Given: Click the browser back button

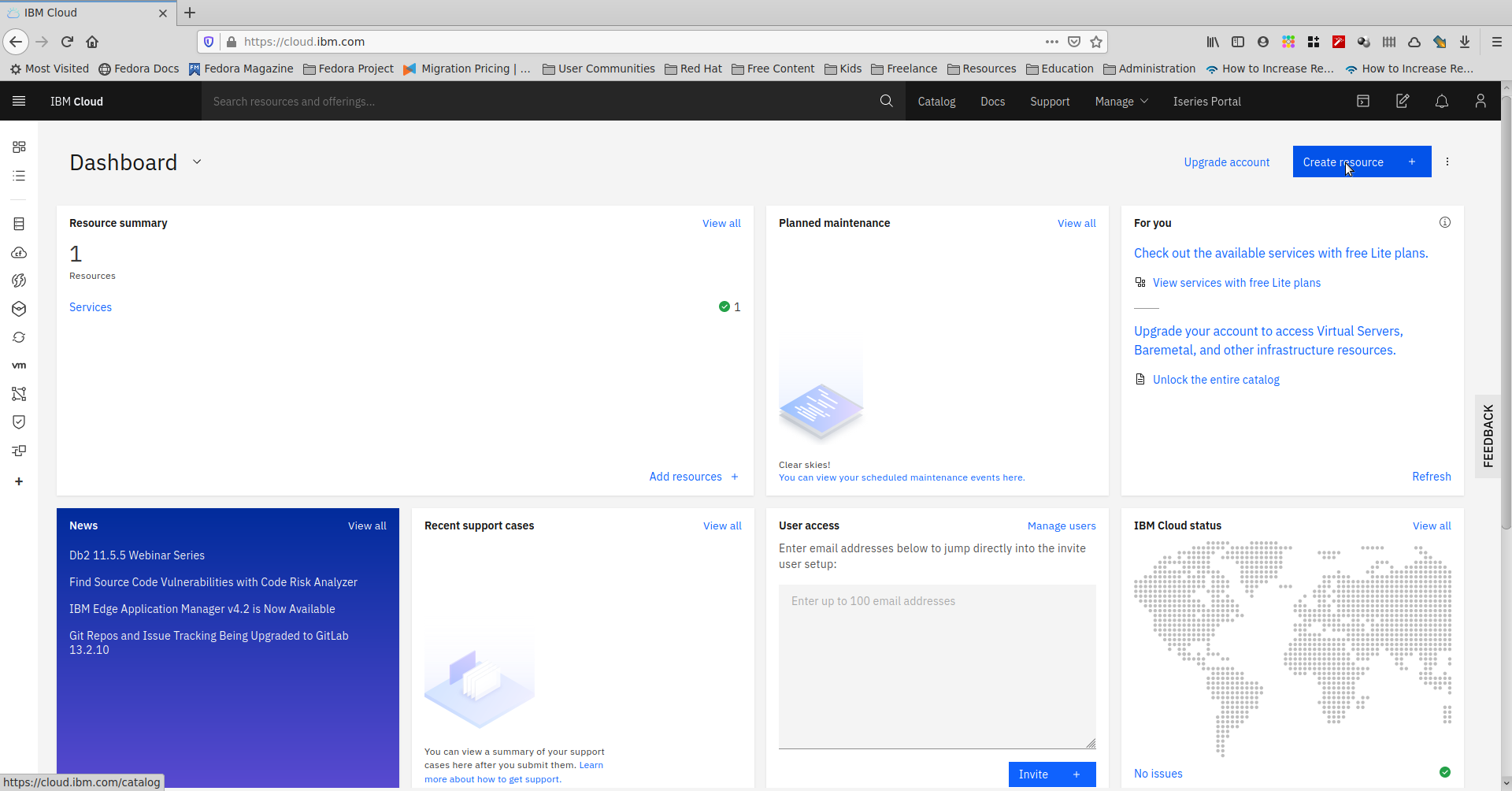Looking at the screenshot, I should [x=16, y=41].
